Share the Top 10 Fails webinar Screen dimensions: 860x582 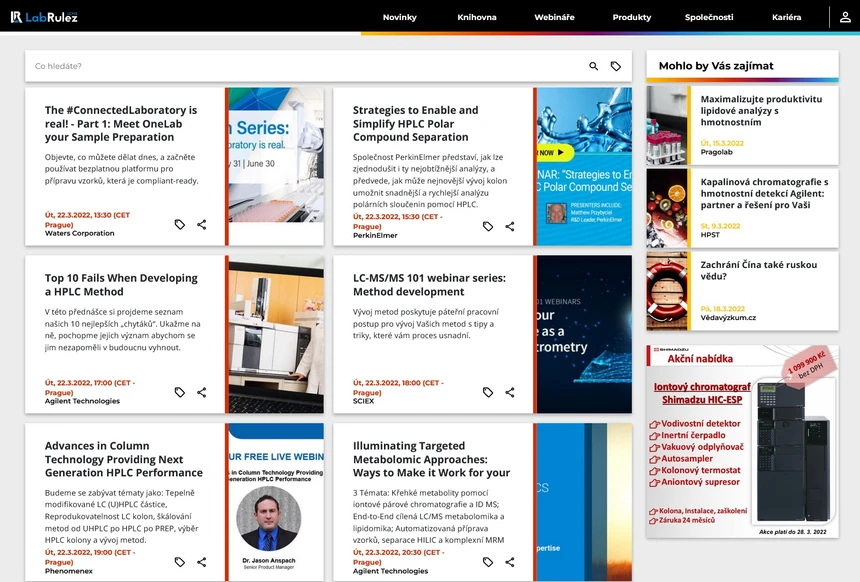[x=202, y=392]
